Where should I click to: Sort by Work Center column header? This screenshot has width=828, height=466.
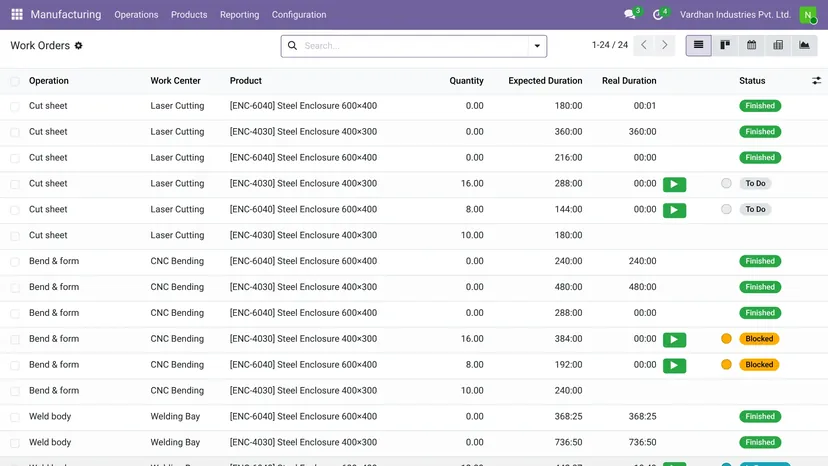pos(175,81)
